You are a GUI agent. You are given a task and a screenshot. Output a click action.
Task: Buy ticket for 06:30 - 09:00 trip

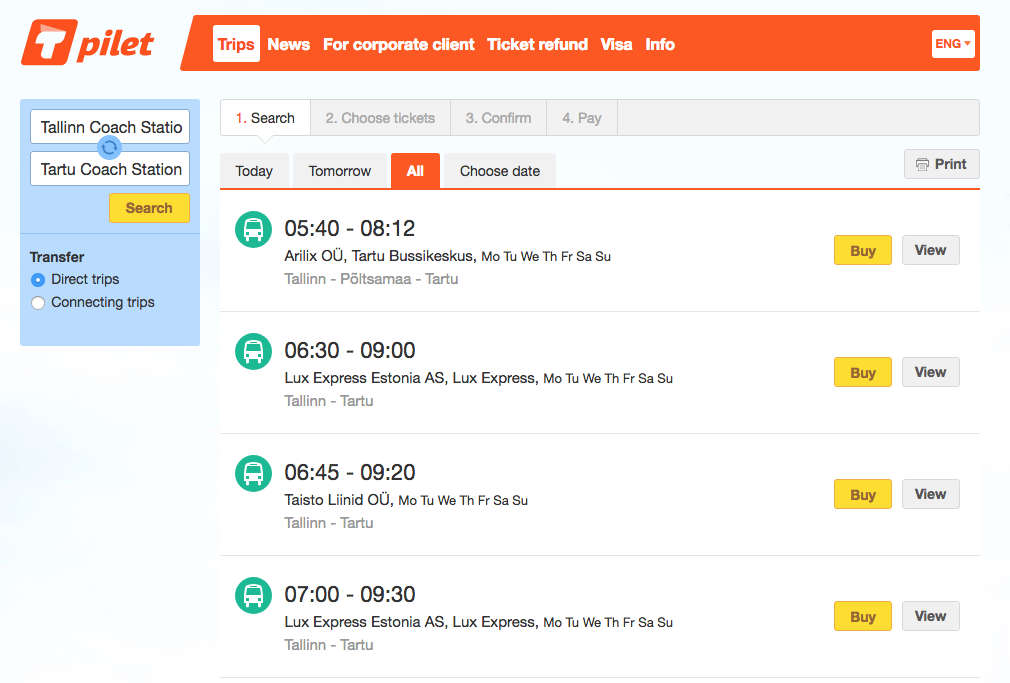pos(862,372)
